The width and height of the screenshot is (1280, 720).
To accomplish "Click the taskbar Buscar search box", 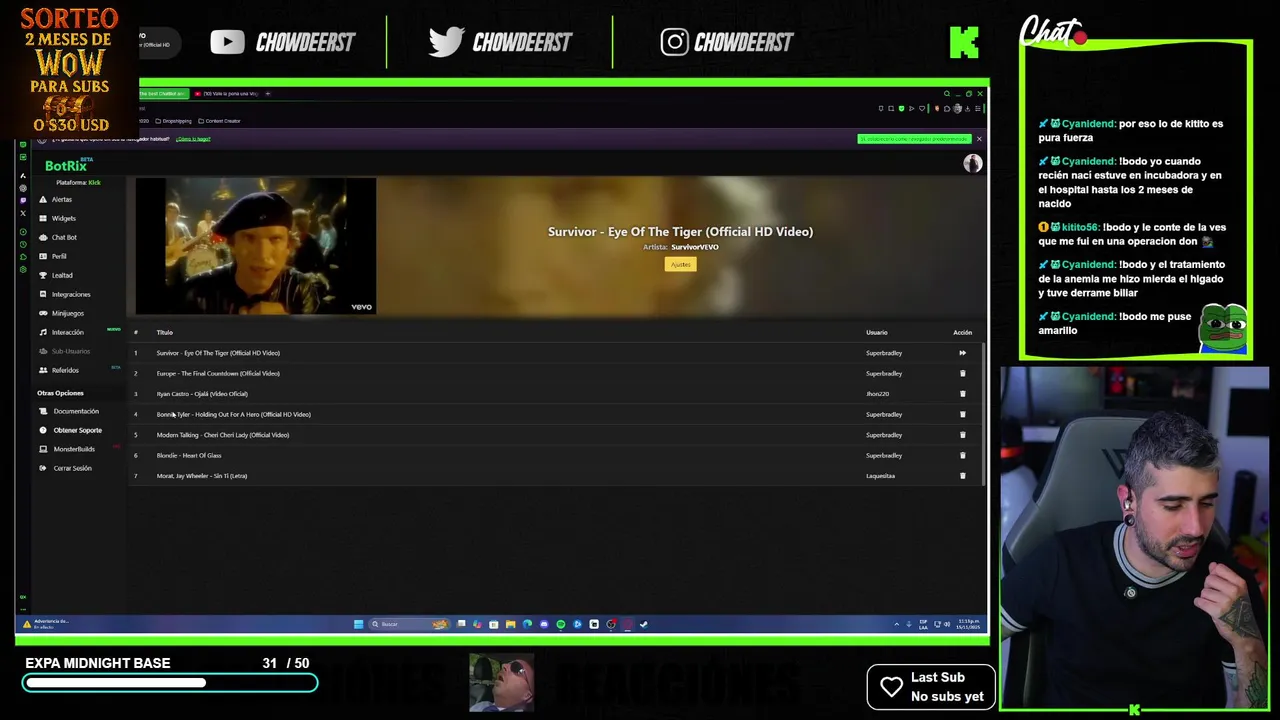I will click(409, 624).
